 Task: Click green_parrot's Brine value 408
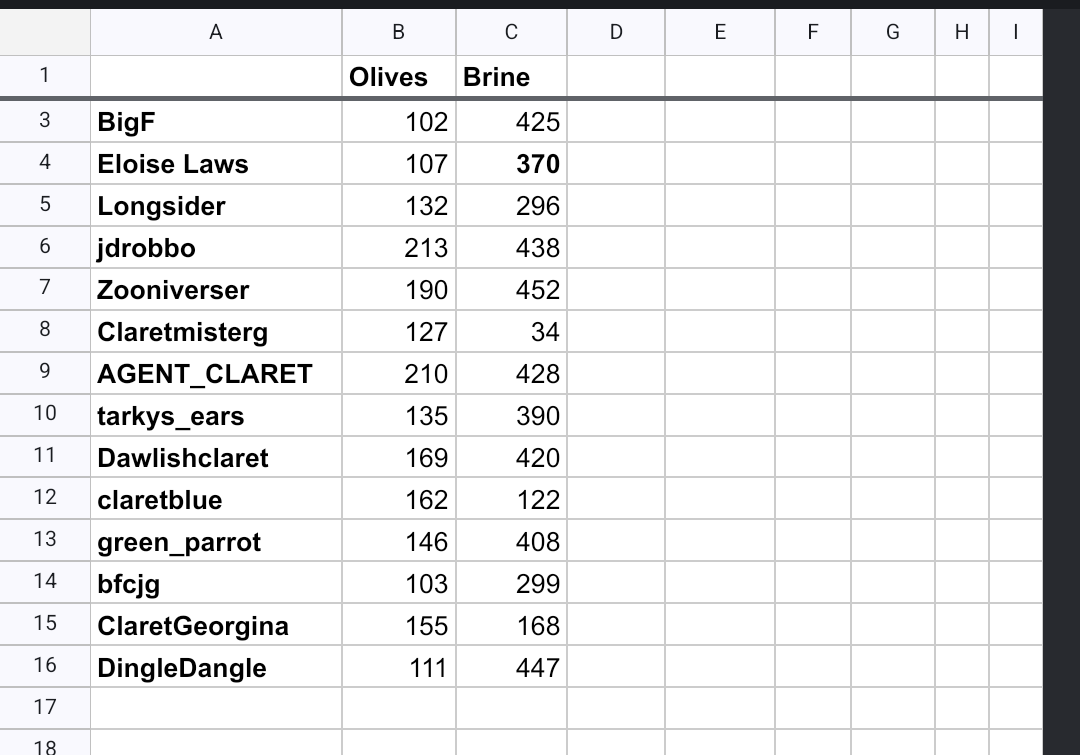click(x=511, y=542)
